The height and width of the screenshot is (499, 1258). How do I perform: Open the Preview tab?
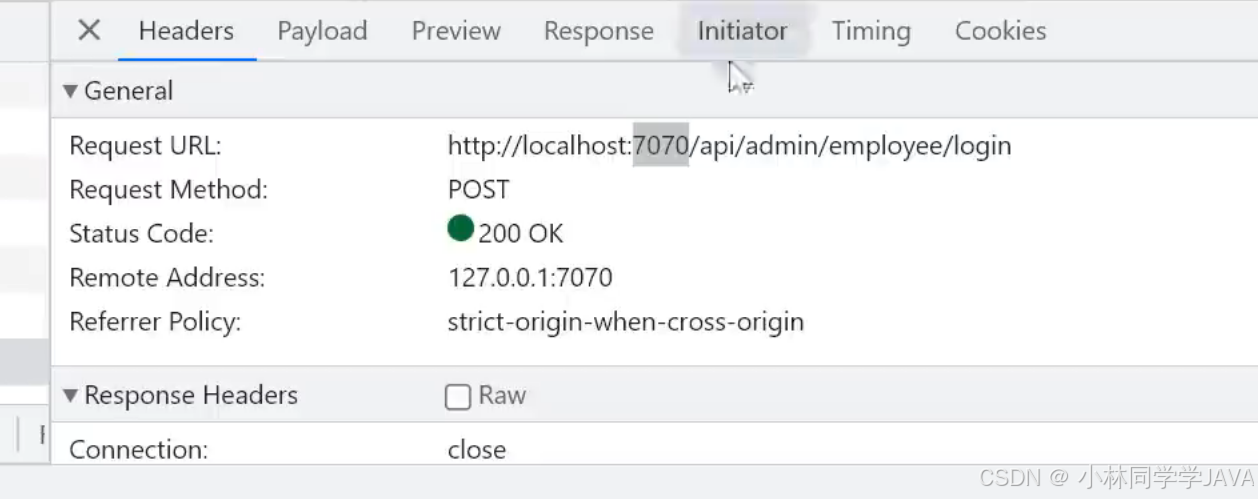tap(456, 31)
